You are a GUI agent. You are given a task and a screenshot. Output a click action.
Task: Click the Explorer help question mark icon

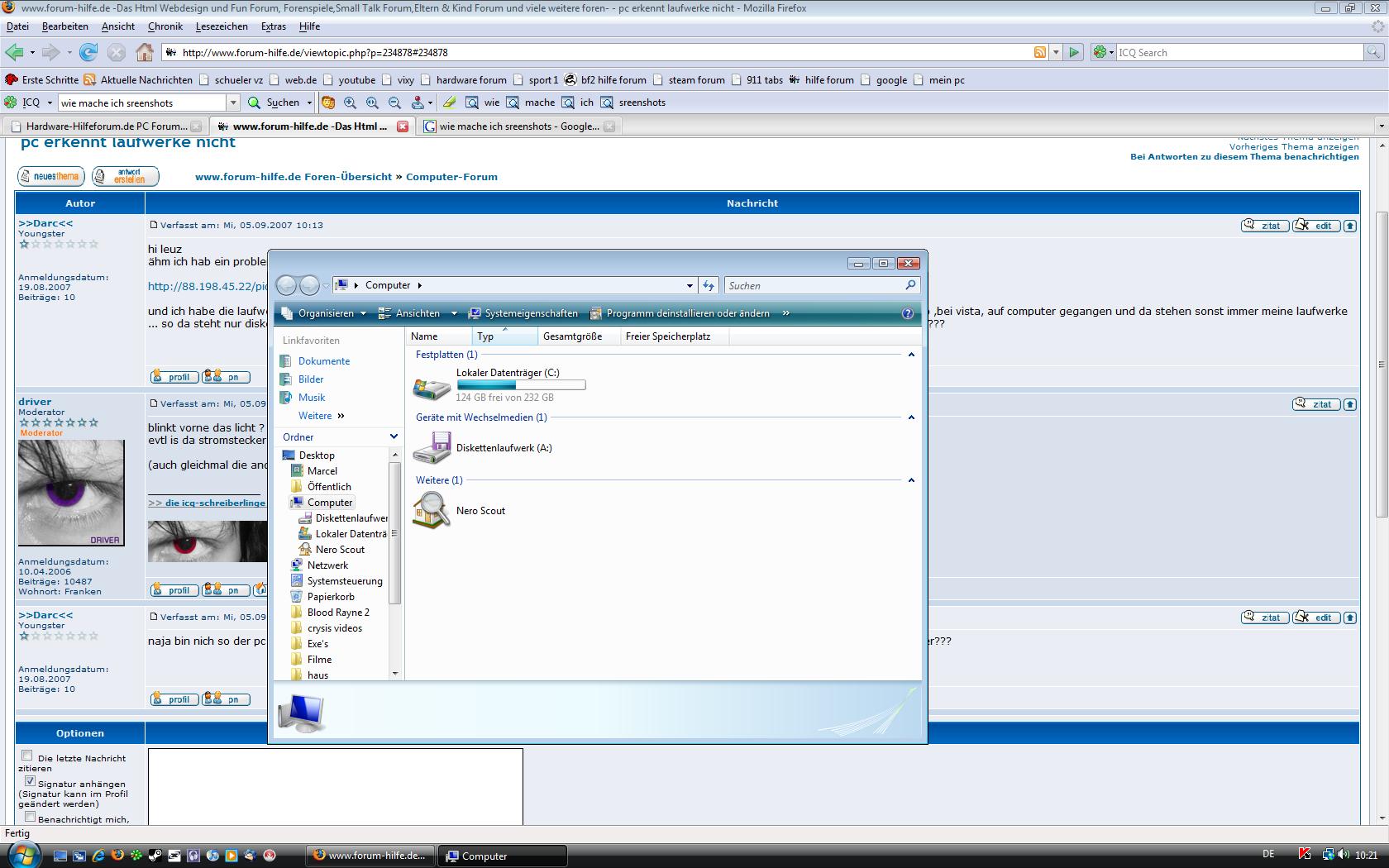[907, 313]
